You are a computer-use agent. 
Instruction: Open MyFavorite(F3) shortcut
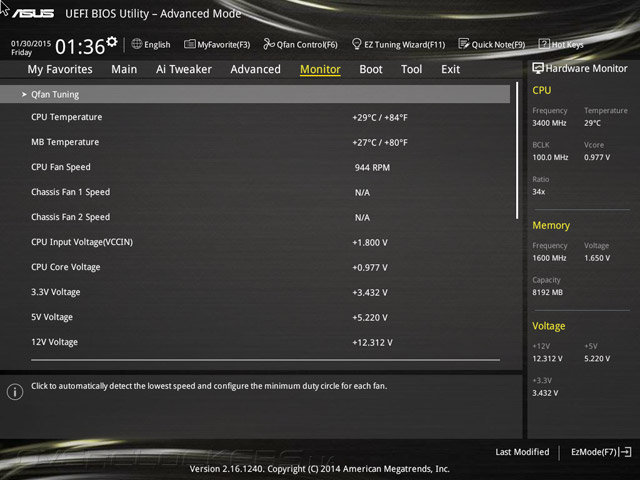[x=217, y=44]
